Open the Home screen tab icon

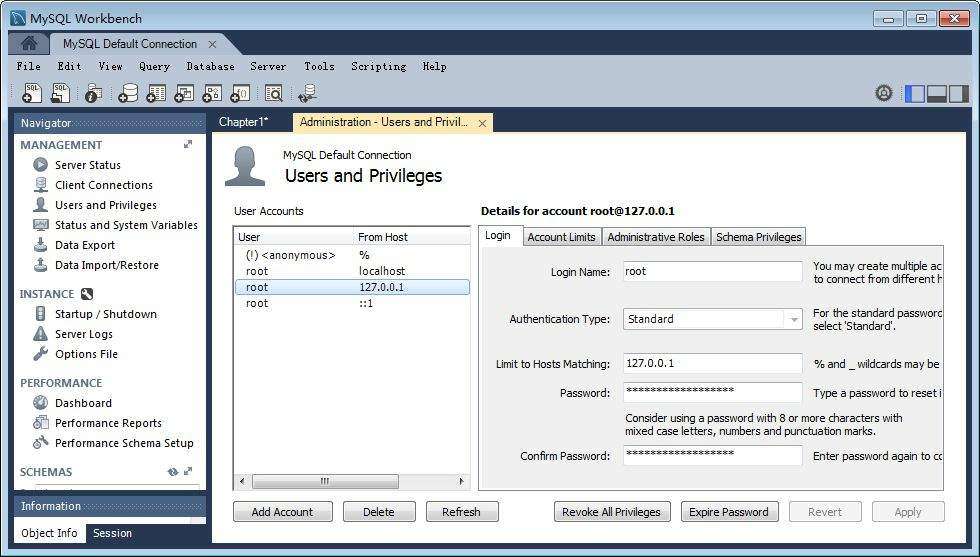click(29, 44)
